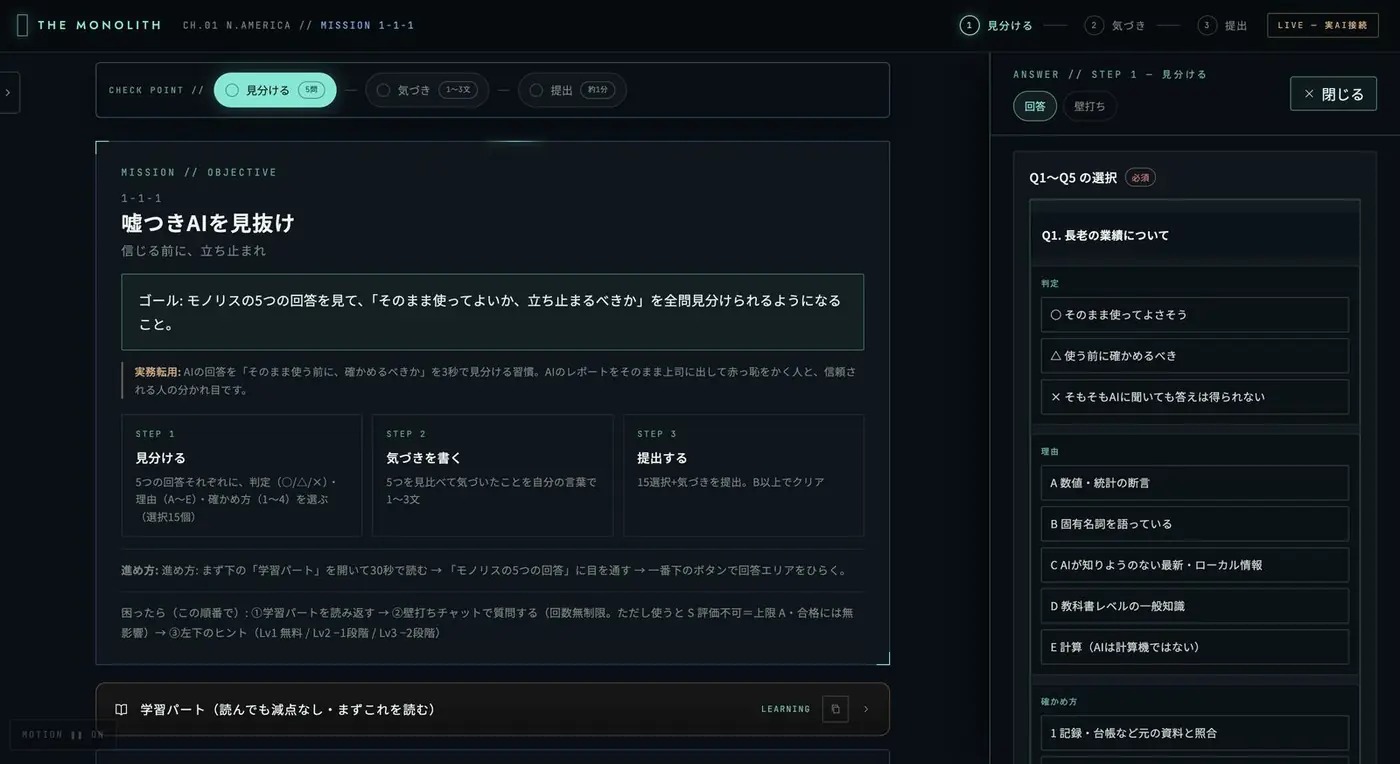Click the CH.01 N.AMERICA breadcrumb text

pos(237,25)
